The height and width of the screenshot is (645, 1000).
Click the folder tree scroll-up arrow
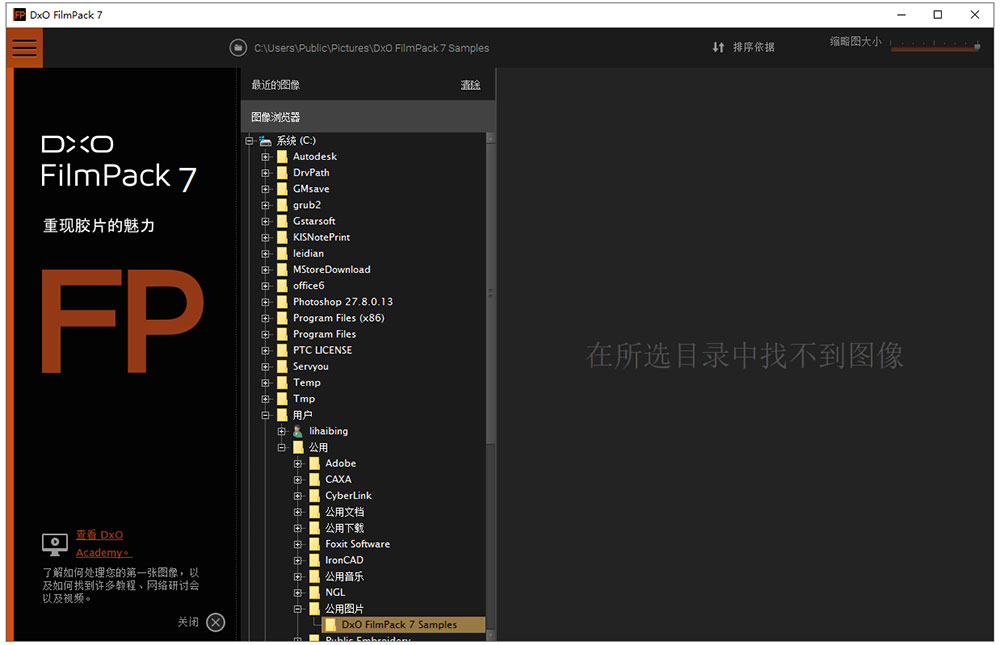pyautogui.click(x=490, y=138)
